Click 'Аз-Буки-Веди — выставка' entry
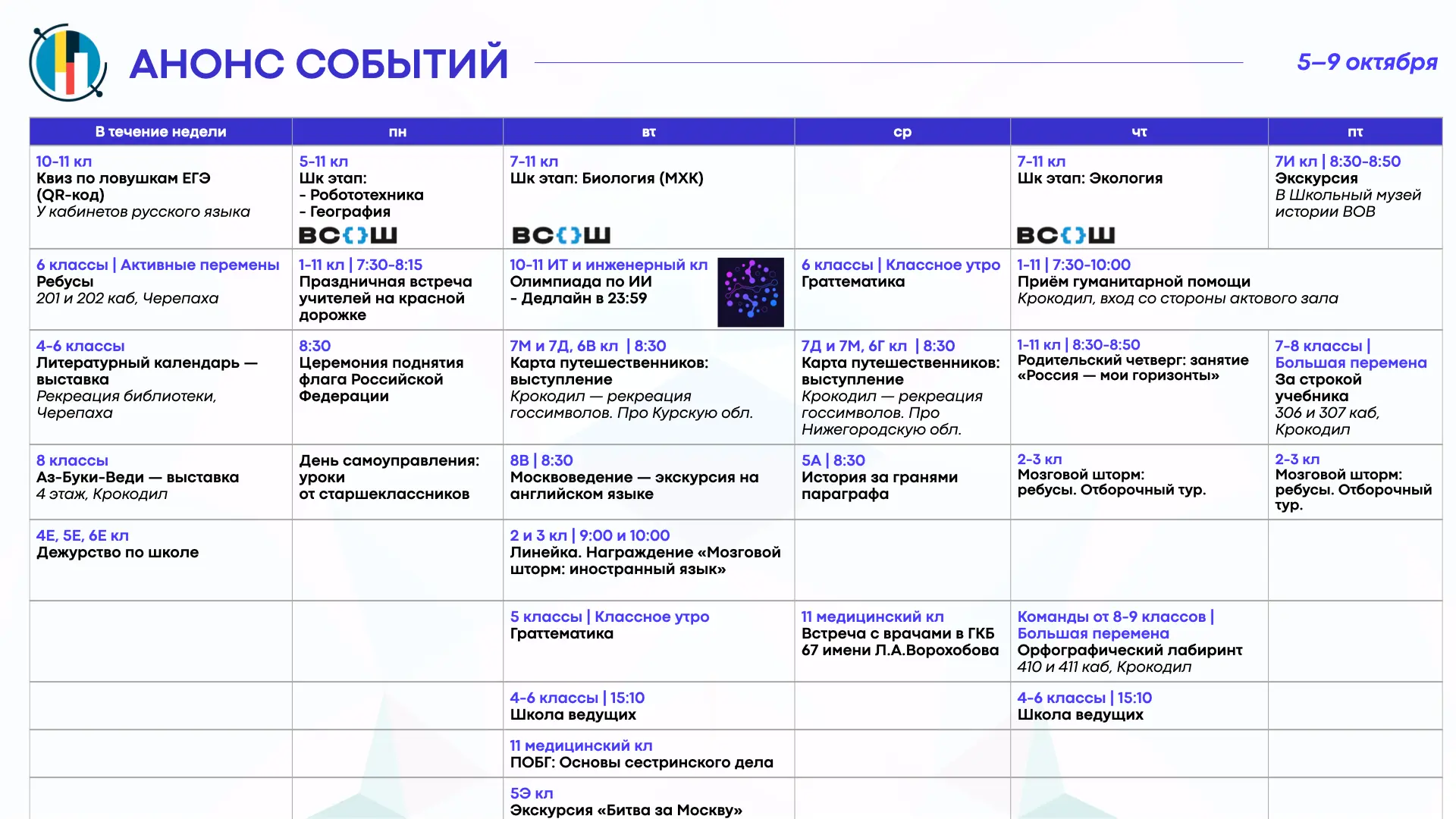Viewport: 1456px width, 819px height. tap(137, 477)
